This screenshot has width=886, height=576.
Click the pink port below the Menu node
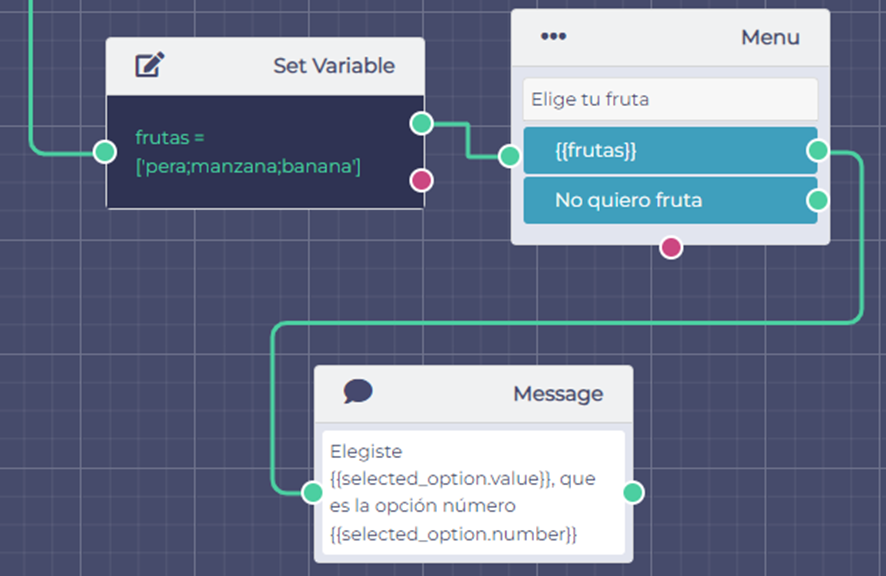coord(671,247)
